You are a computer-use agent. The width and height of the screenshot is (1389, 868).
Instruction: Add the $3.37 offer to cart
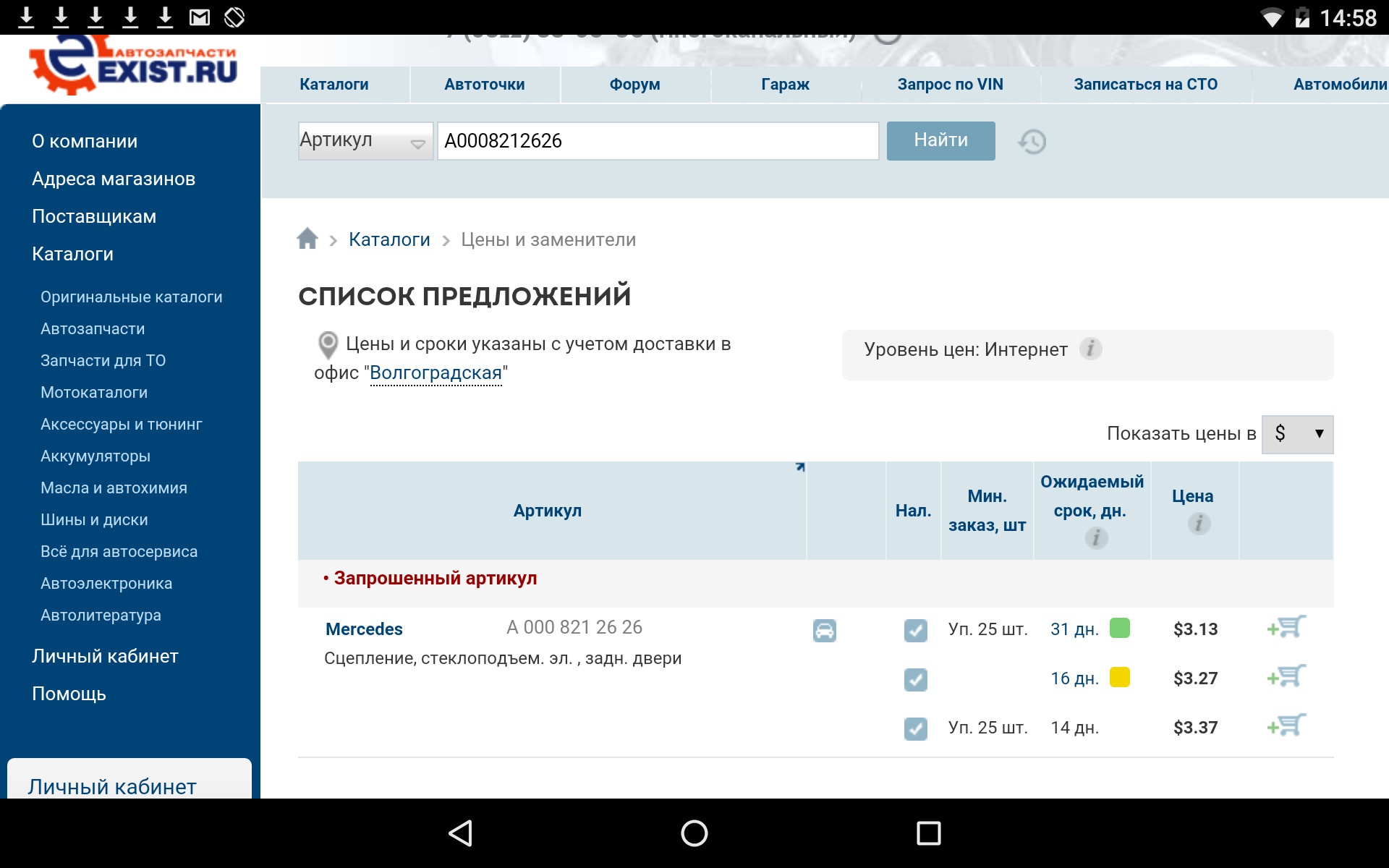point(1286,726)
